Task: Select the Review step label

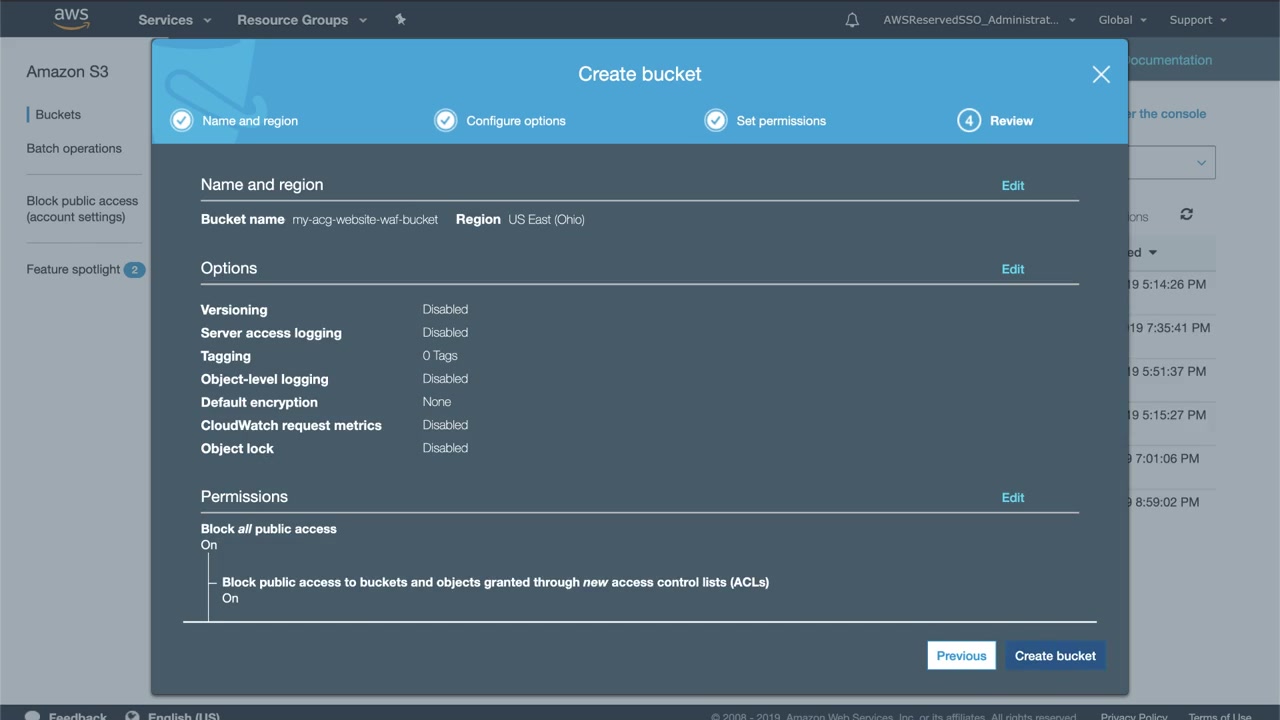Action: (x=1011, y=121)
